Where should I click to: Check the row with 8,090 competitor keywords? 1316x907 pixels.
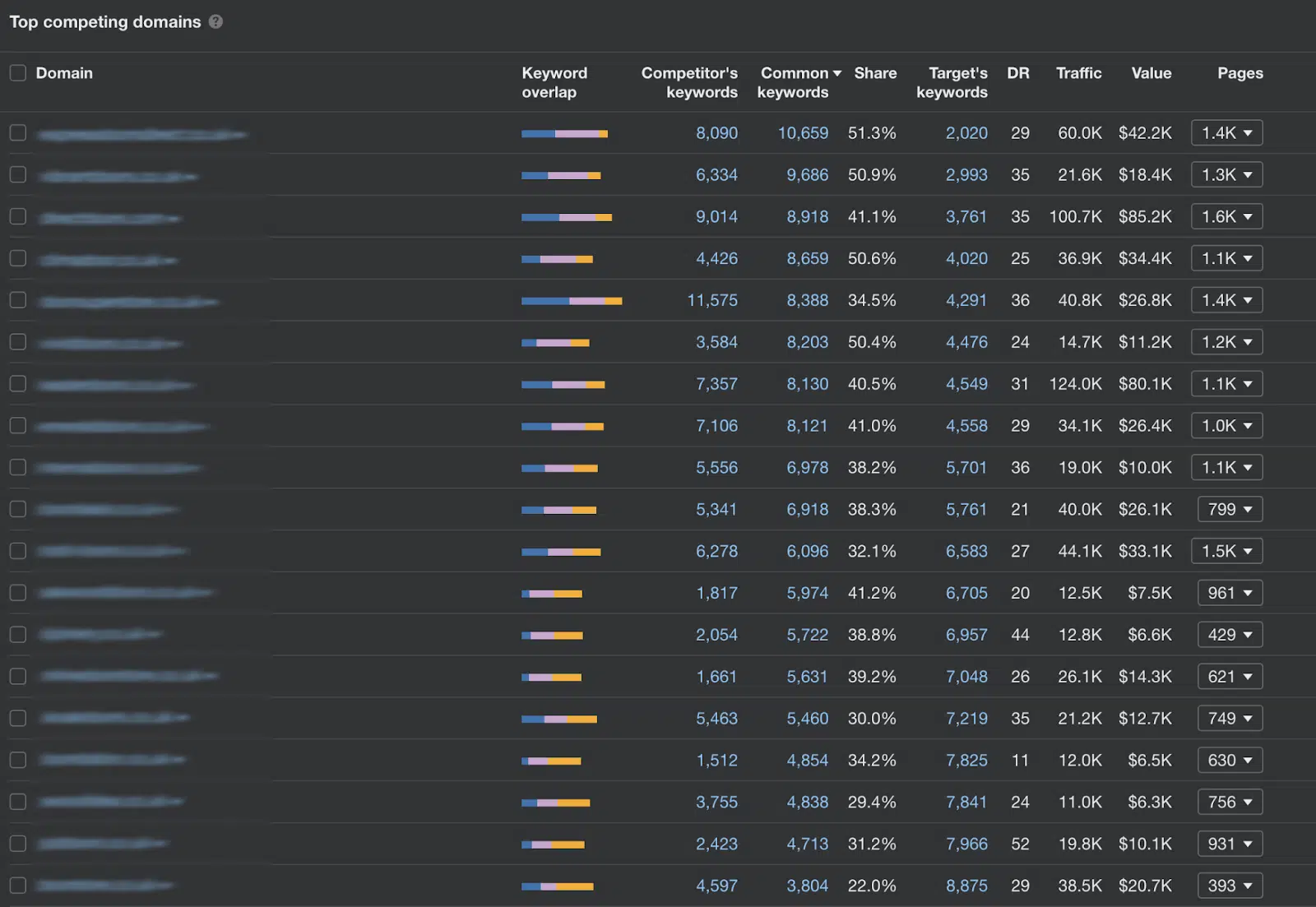pos(18,133)
